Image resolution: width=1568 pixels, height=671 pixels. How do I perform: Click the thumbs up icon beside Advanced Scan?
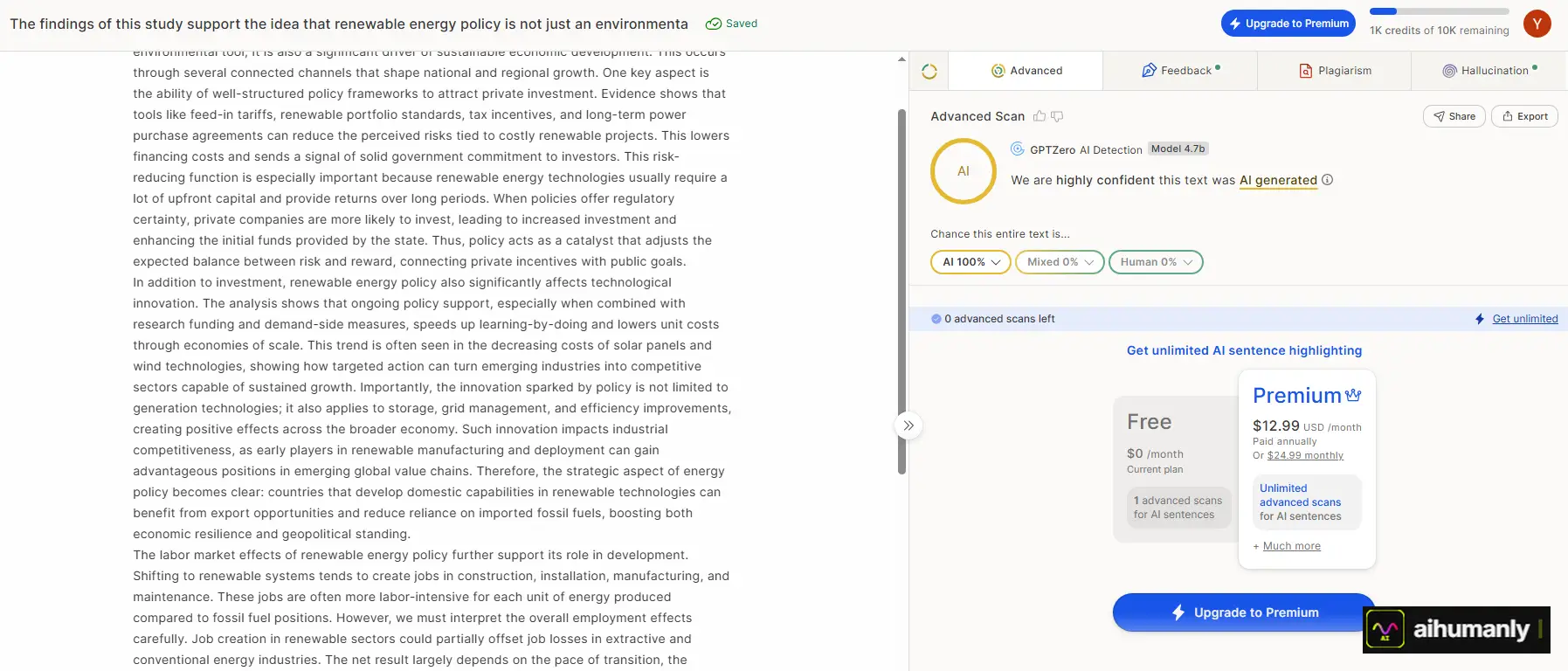coord(1040,116)
